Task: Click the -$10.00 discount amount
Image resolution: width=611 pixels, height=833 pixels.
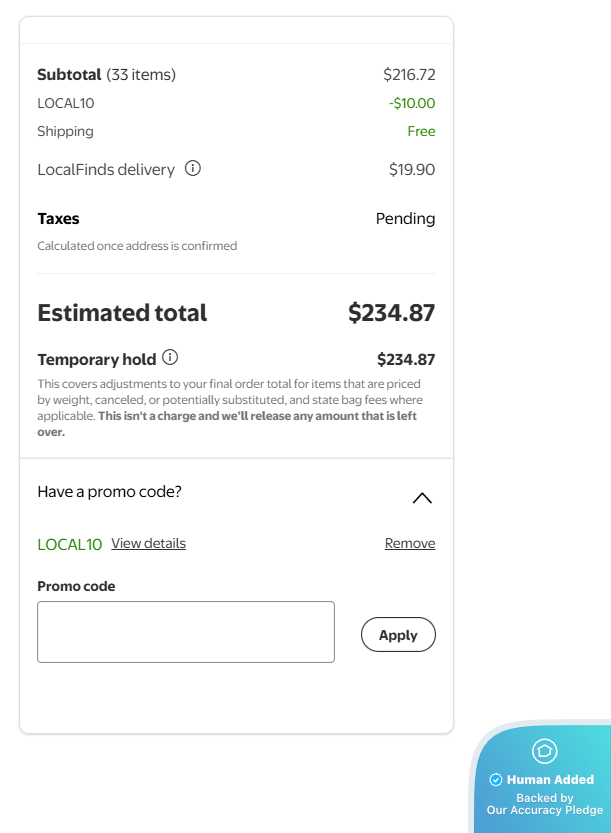Action: pyautogui.click(x=412, y=103)
